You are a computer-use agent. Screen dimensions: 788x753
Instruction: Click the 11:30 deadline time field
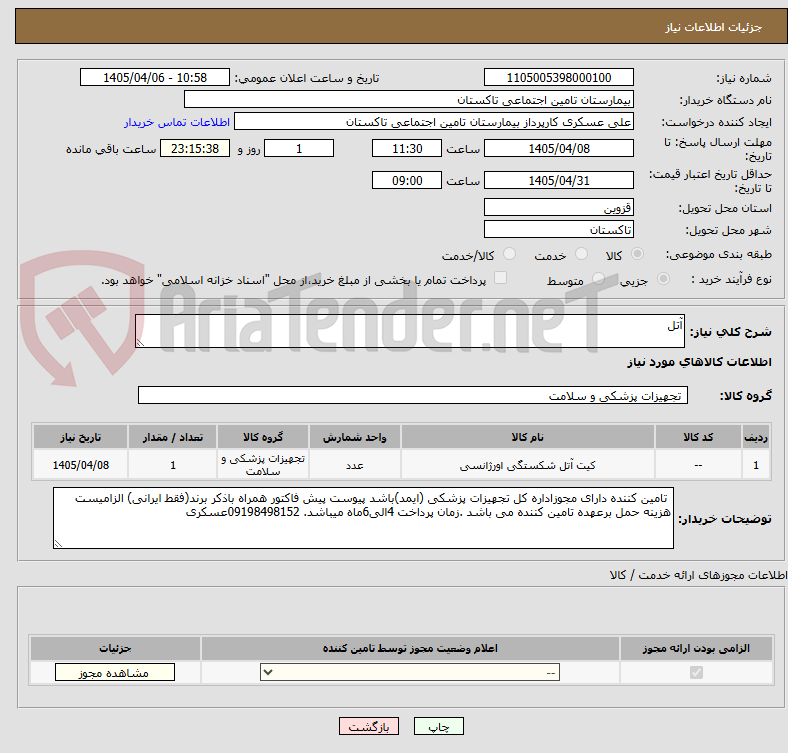click(407, 148)
